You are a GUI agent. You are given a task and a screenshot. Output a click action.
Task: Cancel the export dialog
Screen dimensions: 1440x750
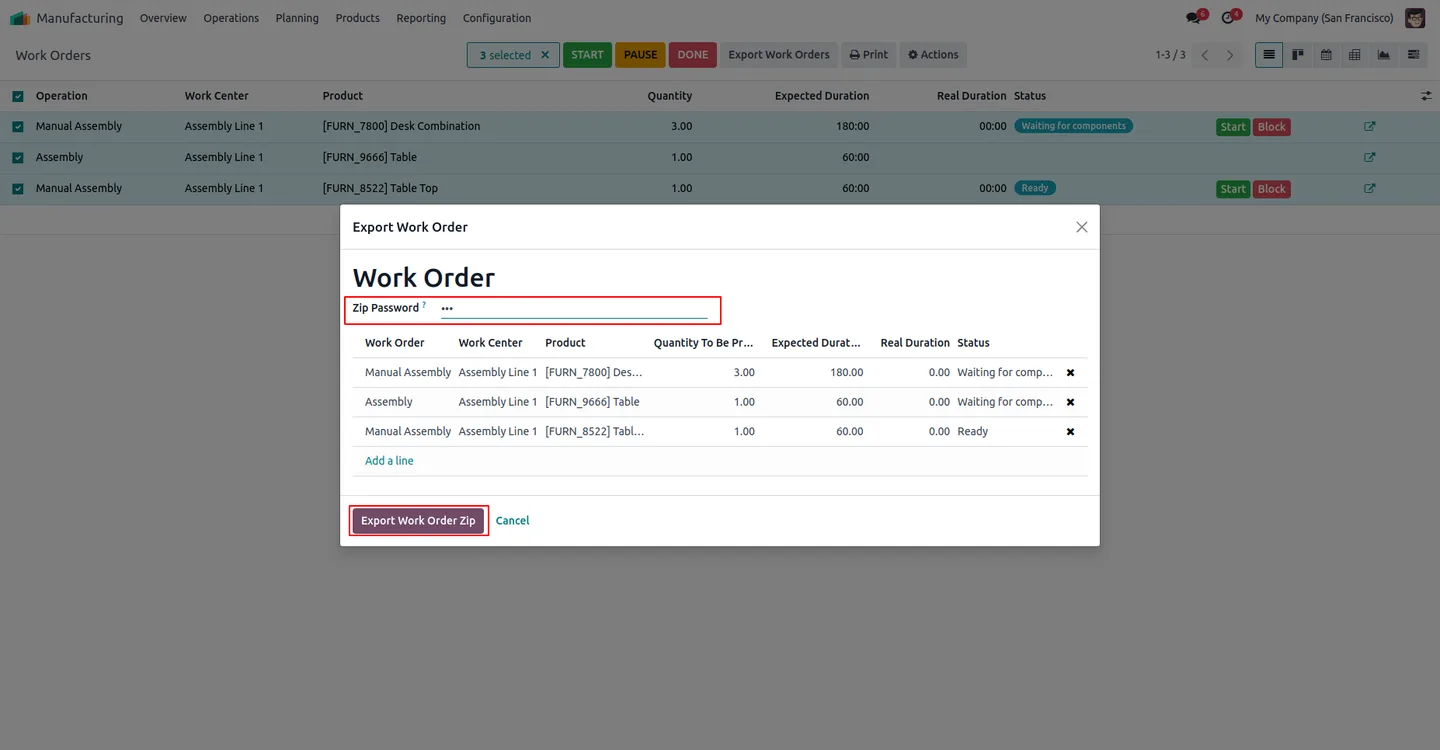coord(512,521)
